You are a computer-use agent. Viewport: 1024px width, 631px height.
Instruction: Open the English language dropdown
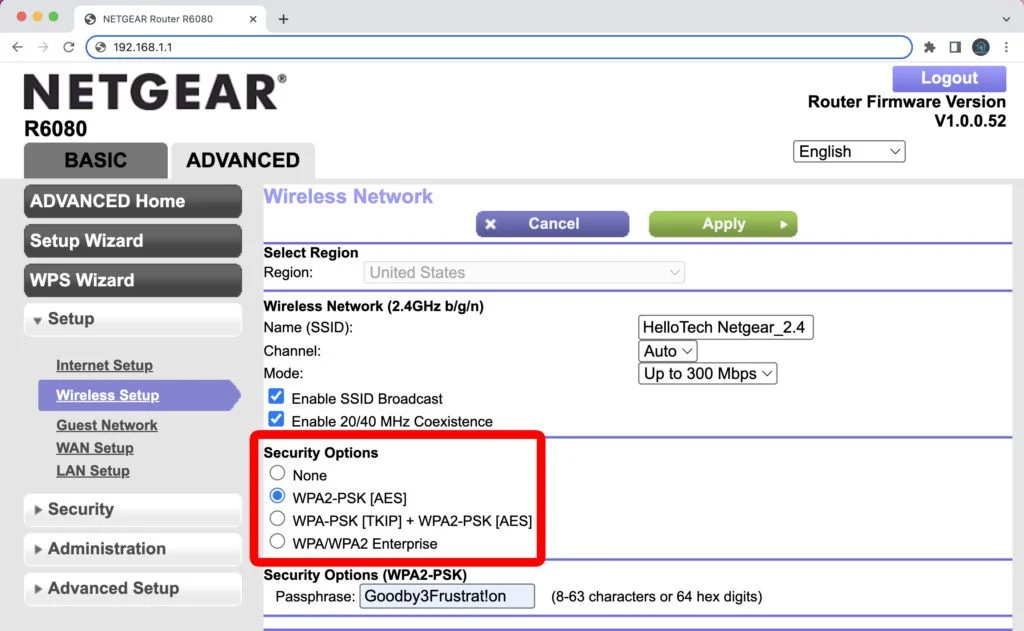point(849,151)
